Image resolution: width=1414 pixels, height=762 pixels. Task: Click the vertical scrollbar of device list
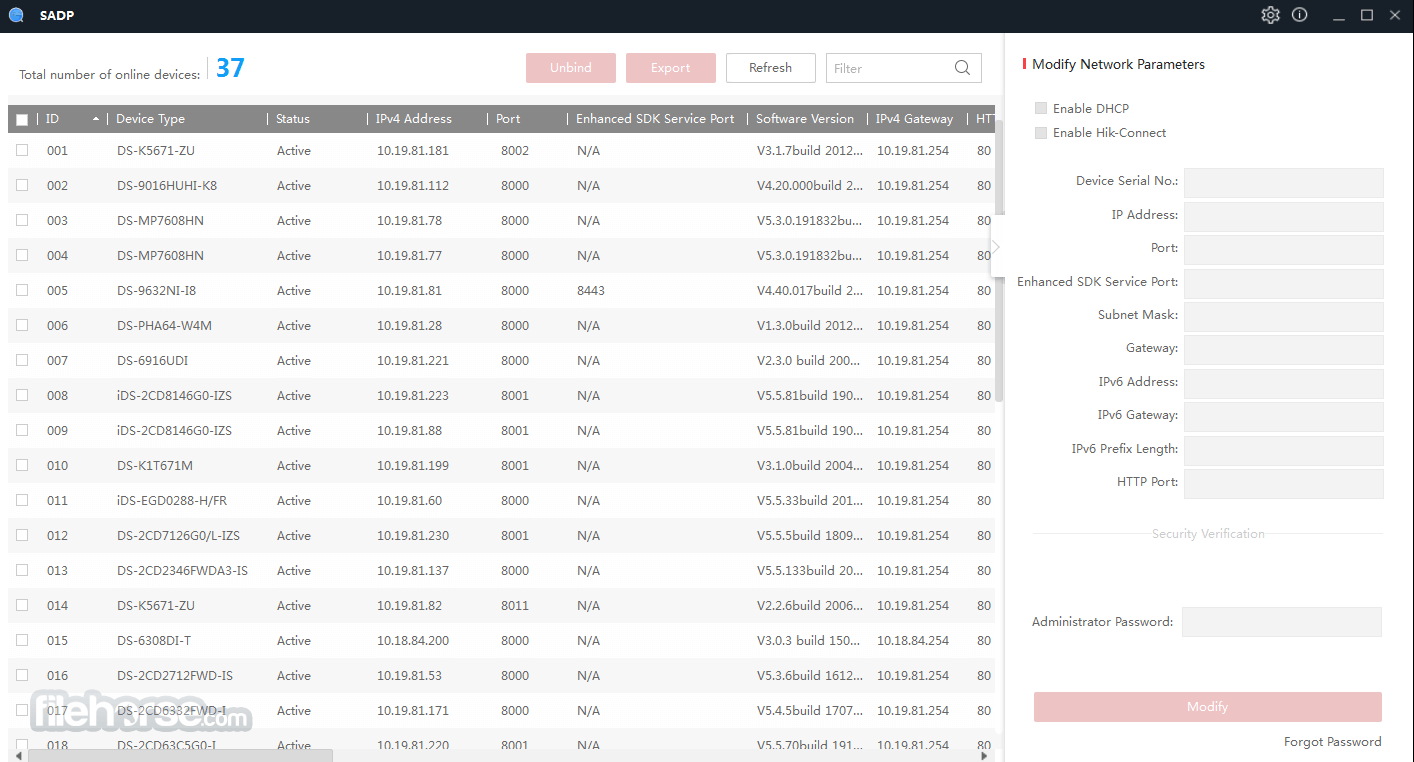click(x=999, y=260)
